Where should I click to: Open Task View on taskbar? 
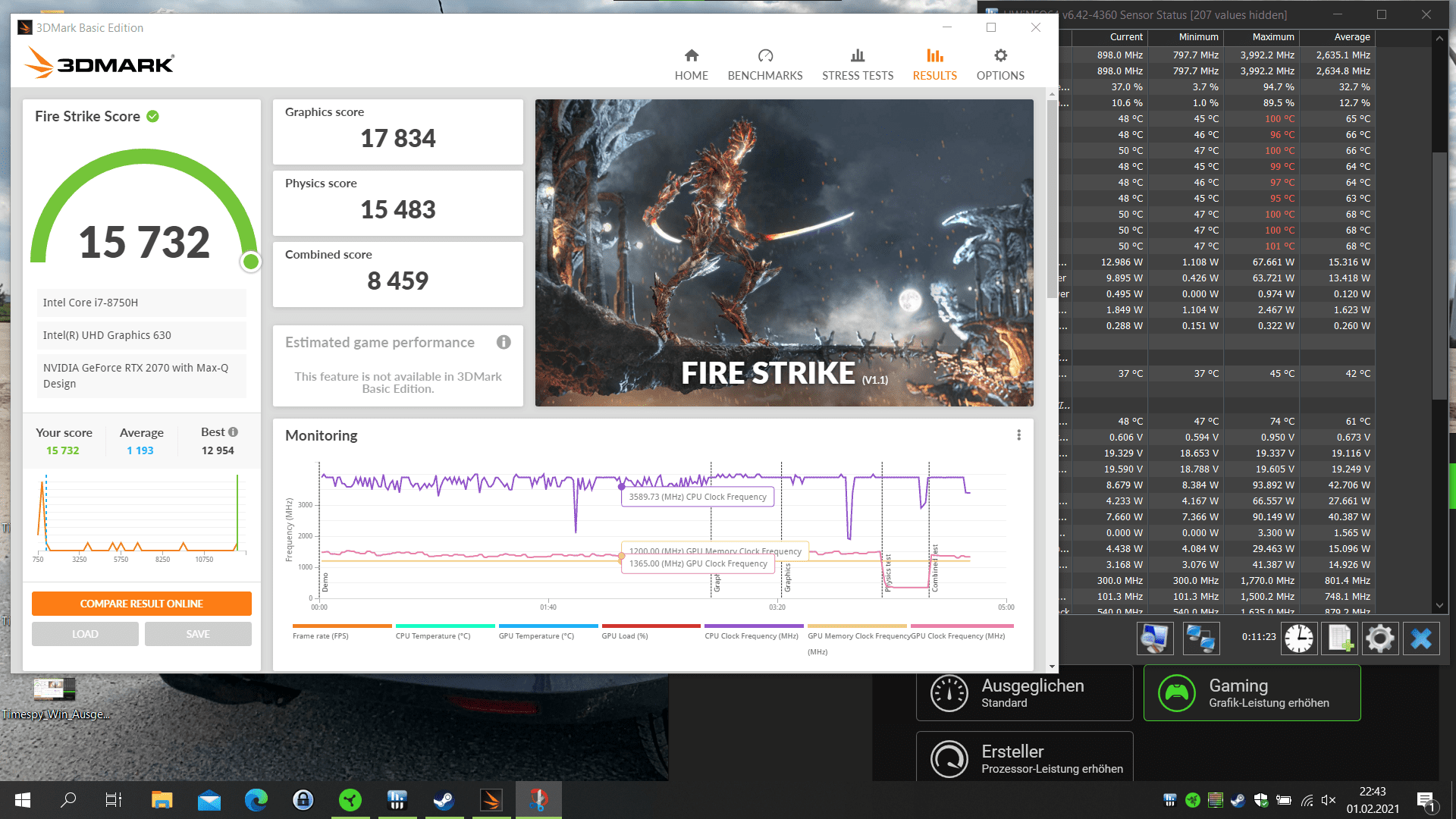click(x=114, y=800)
